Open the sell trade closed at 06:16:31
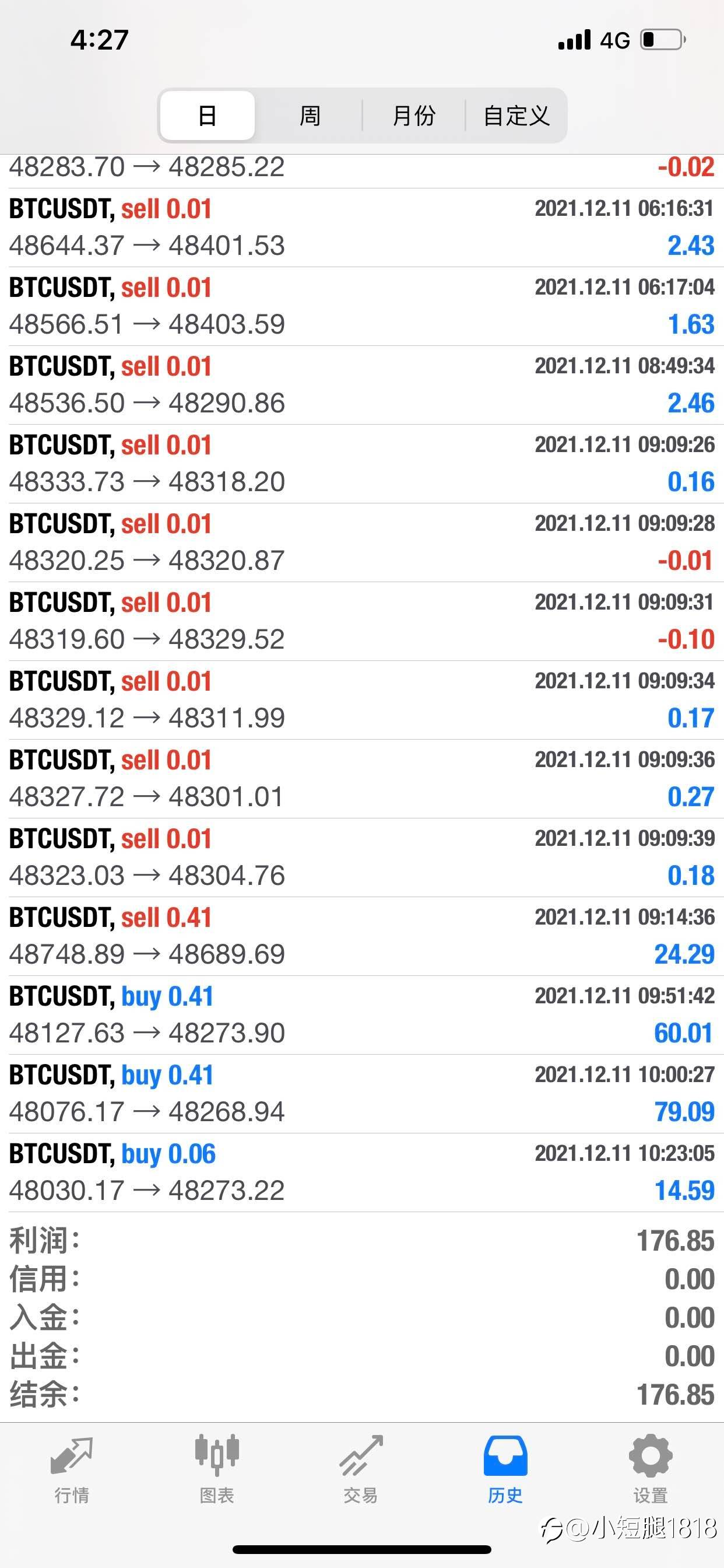Image resolution: width=724 pixels, height=1568 pixels. 362,228
